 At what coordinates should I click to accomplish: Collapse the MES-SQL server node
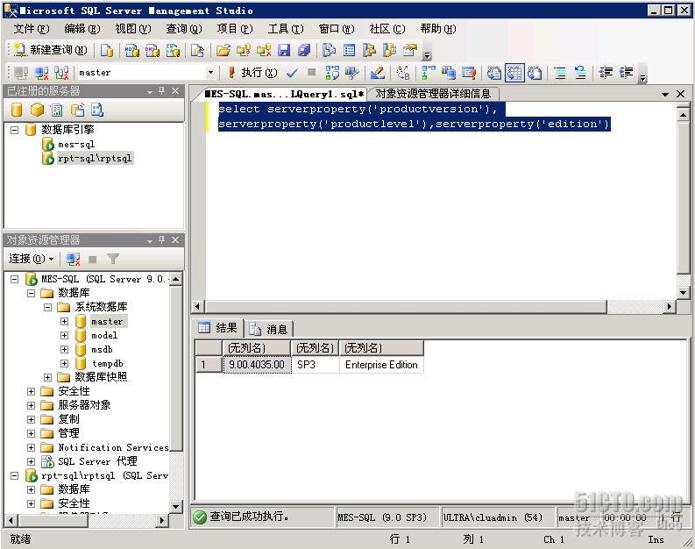pyautogui.click(x=15, y=279)
